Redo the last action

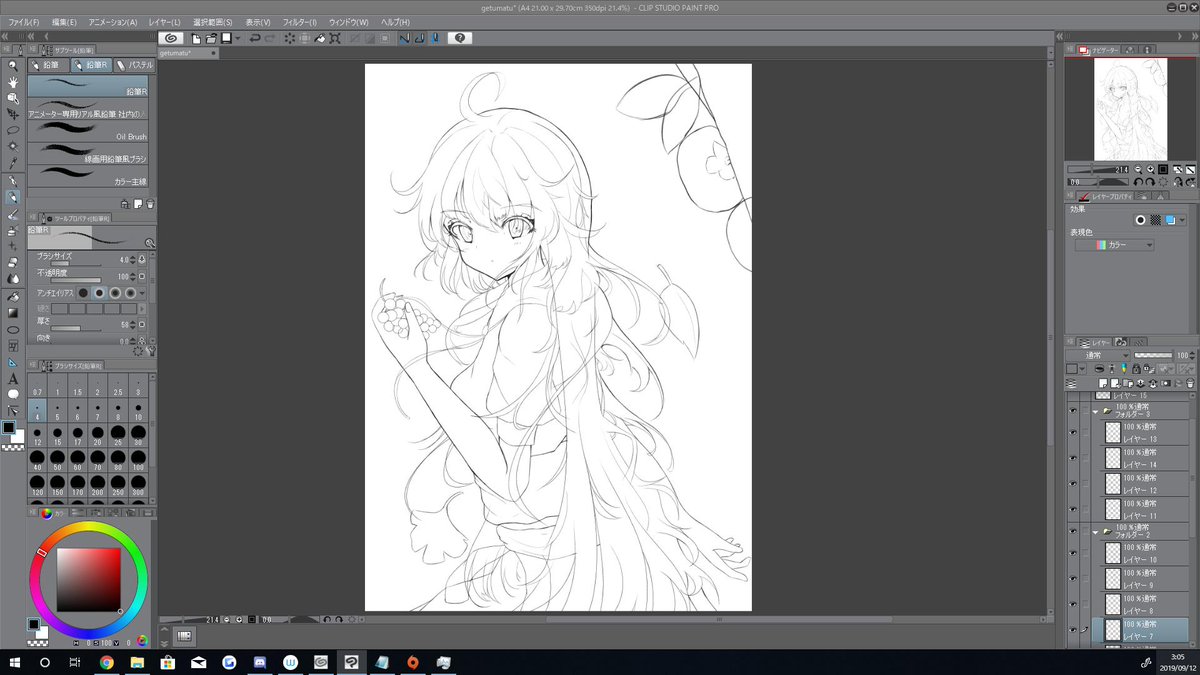tap(271, 38)
